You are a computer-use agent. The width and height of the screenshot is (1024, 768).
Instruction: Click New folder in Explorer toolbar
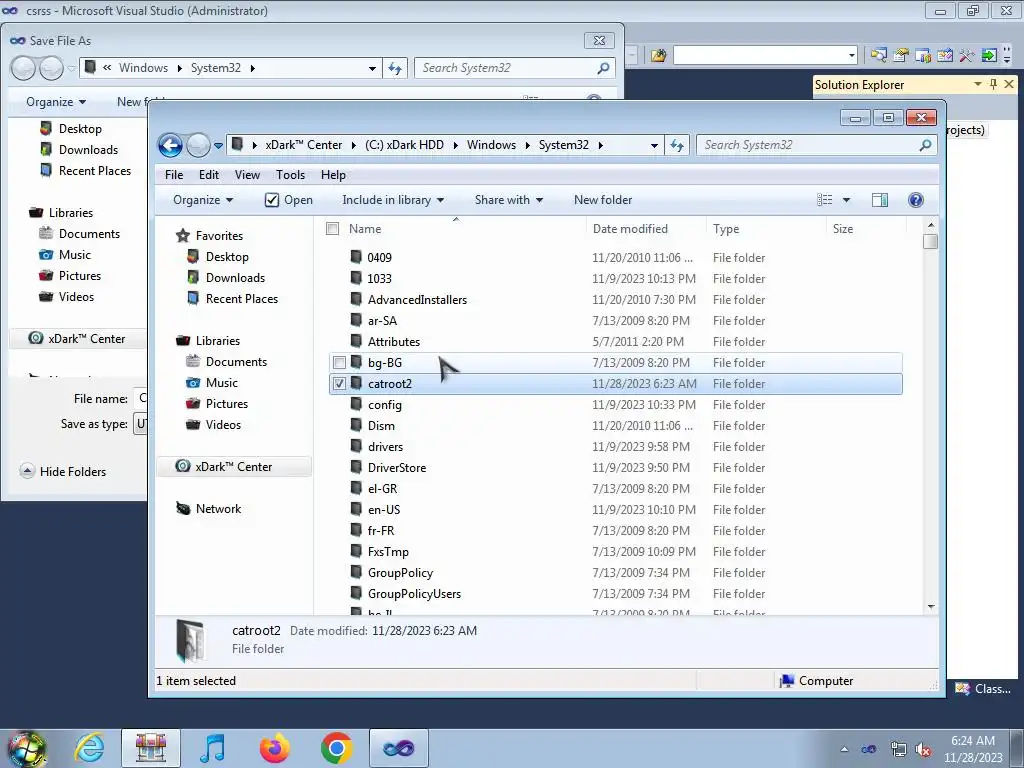(x=603, y=200)
